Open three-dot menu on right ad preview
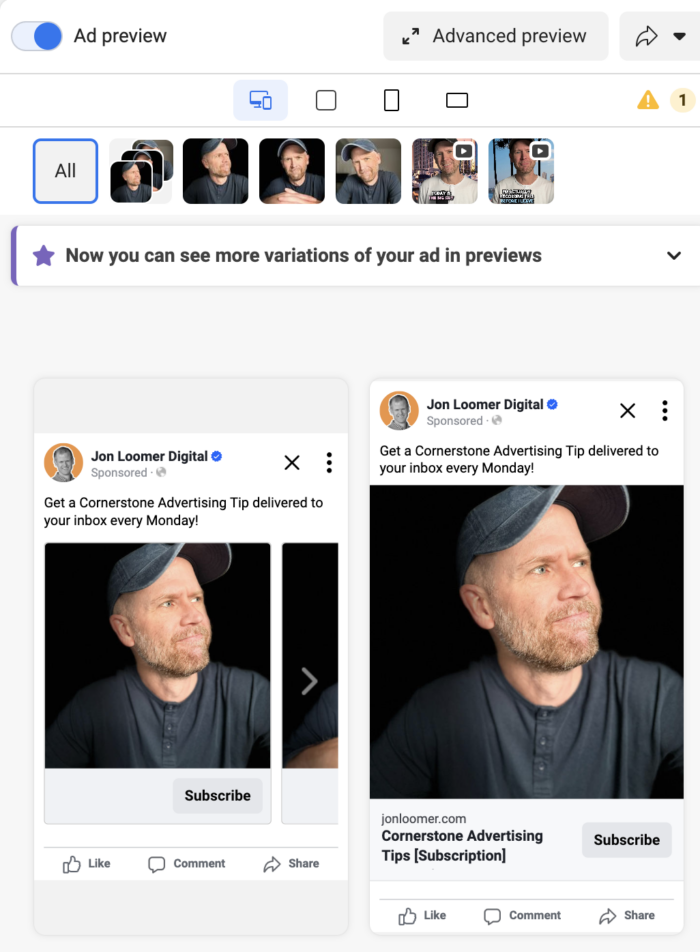 coord(665,410)
